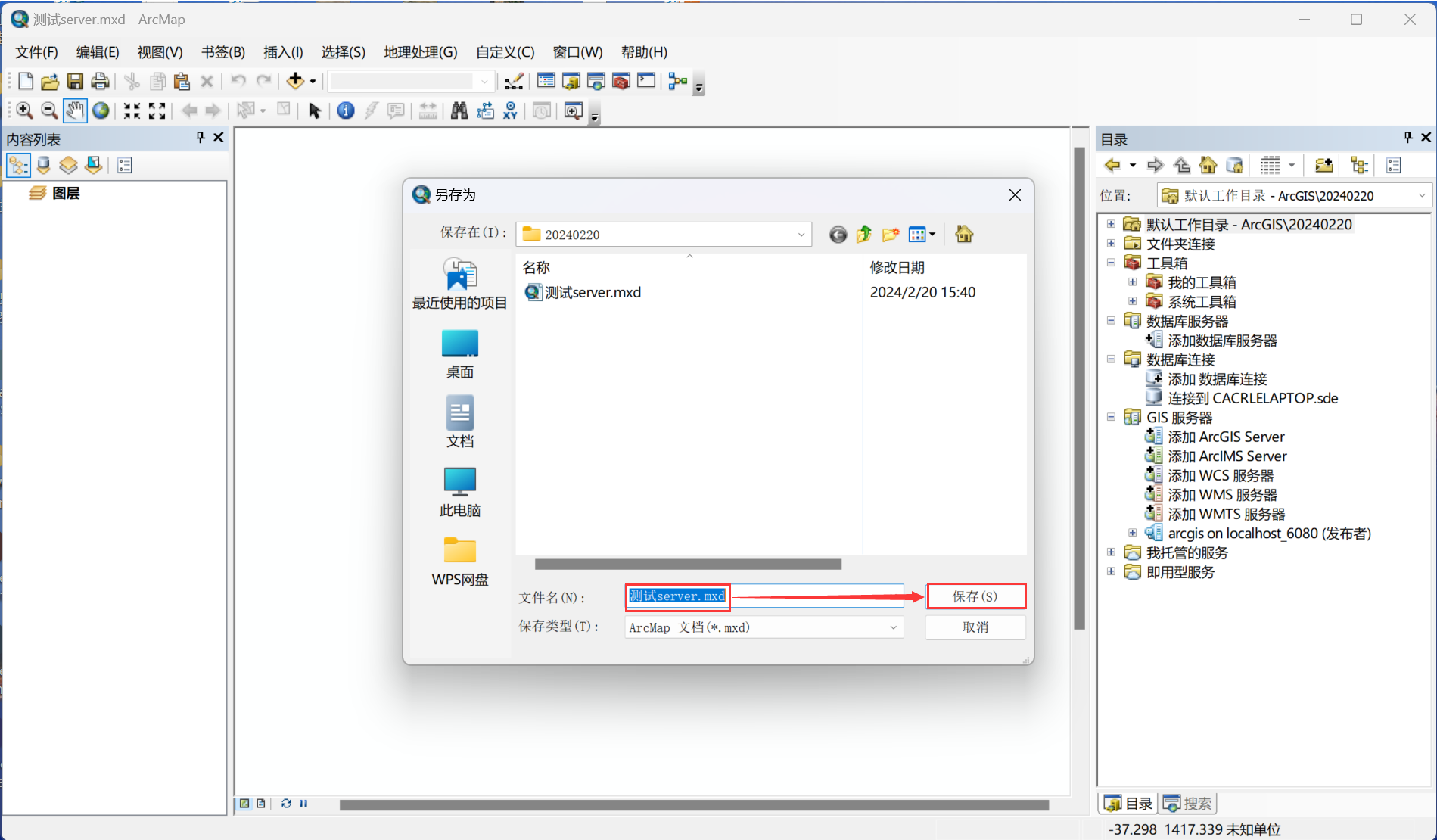
Task: Open table of contents Options icon
Action: [125, 165]
